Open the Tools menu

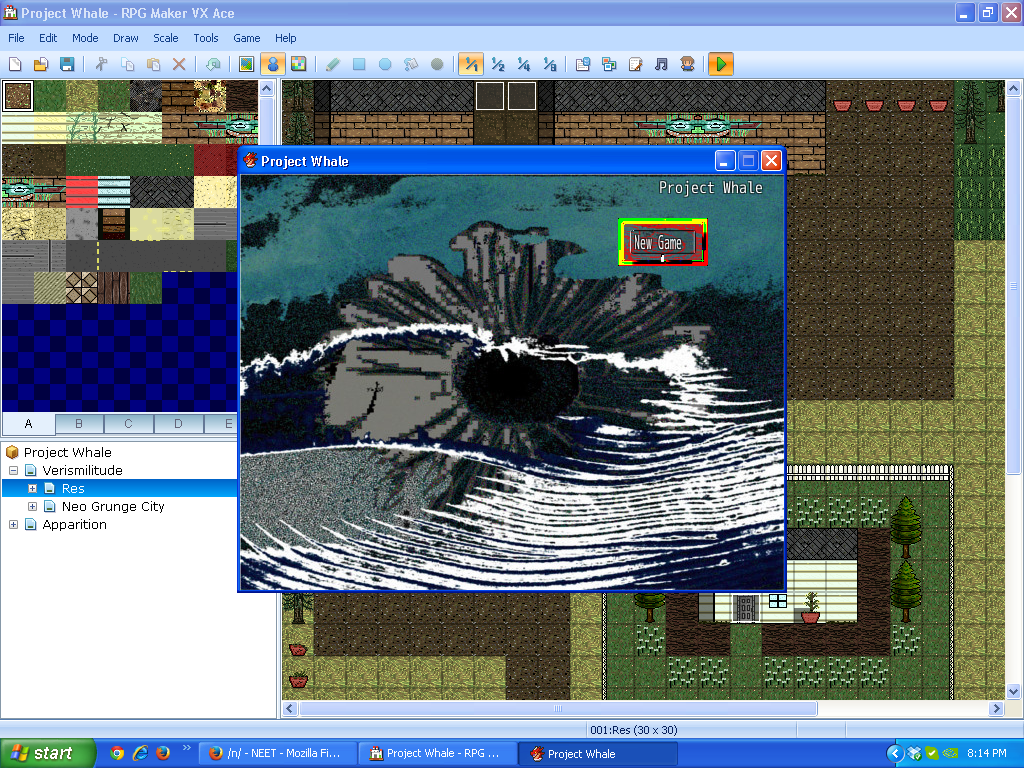[206, 38]
